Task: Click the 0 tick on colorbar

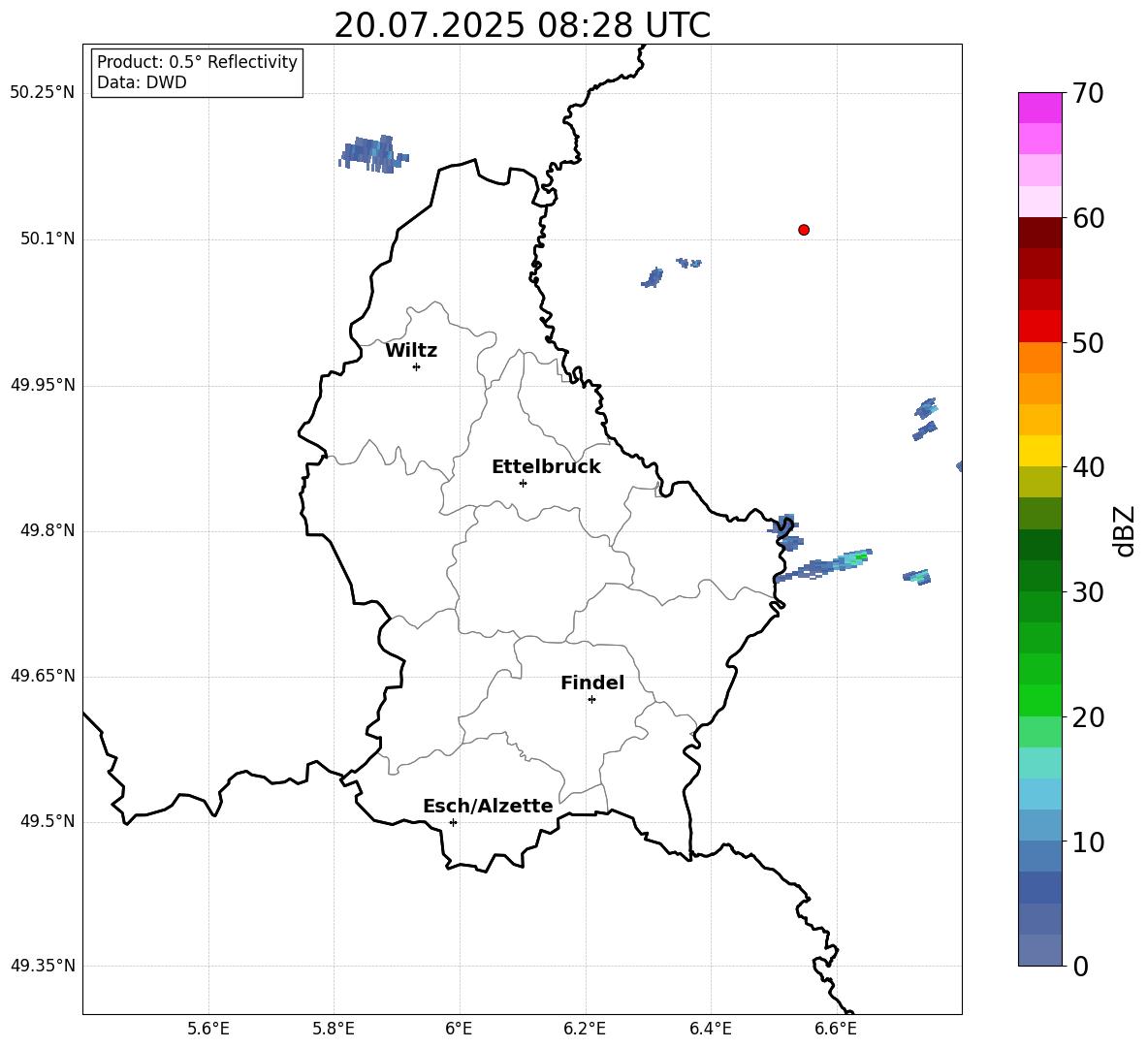Action: pyautogui.click(x=1080, y=967)
